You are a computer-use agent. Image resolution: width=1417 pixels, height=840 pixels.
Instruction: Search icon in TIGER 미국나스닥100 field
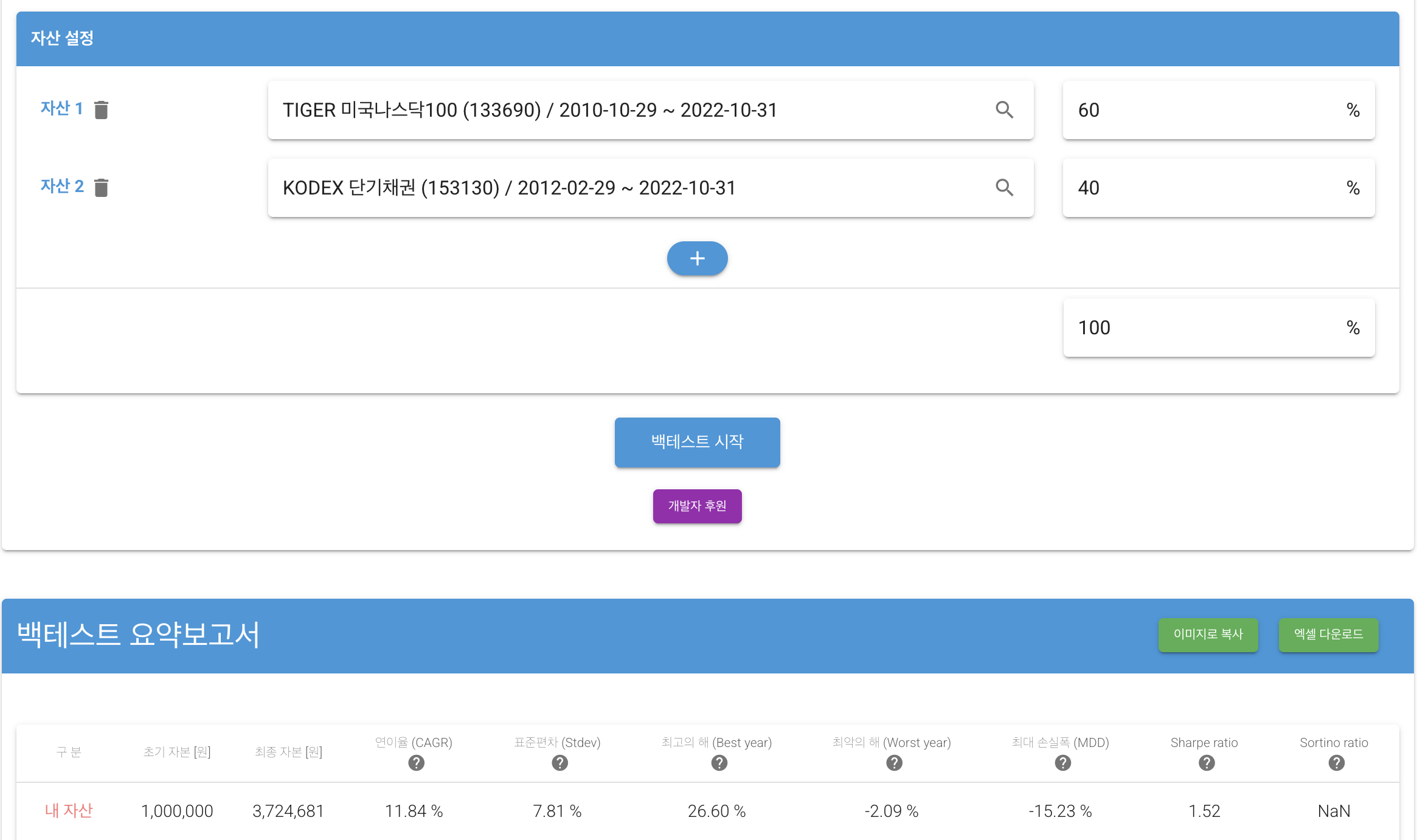coord(1004,110)
